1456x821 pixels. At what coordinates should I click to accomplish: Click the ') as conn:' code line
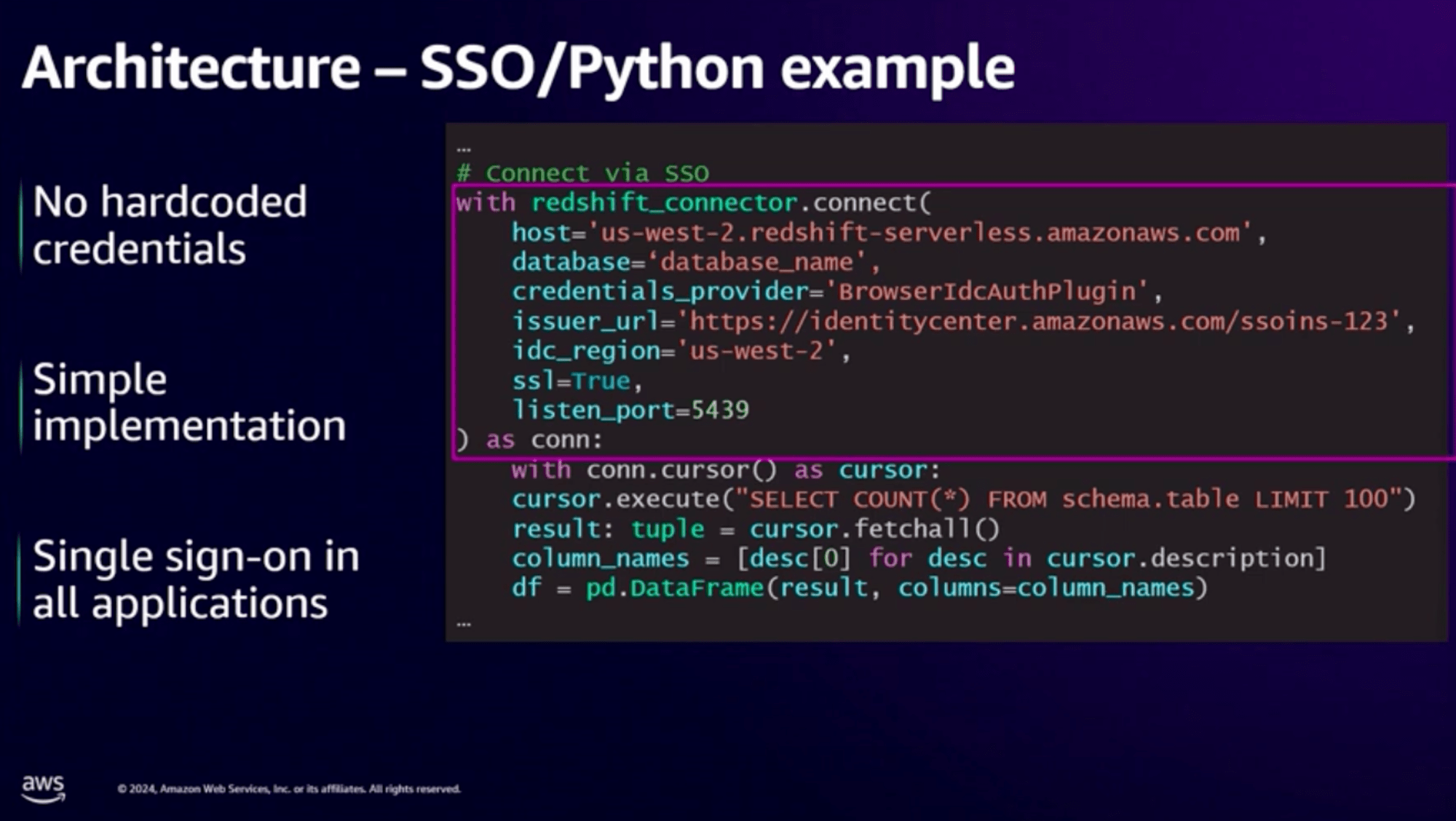click(x=530, y=440)
